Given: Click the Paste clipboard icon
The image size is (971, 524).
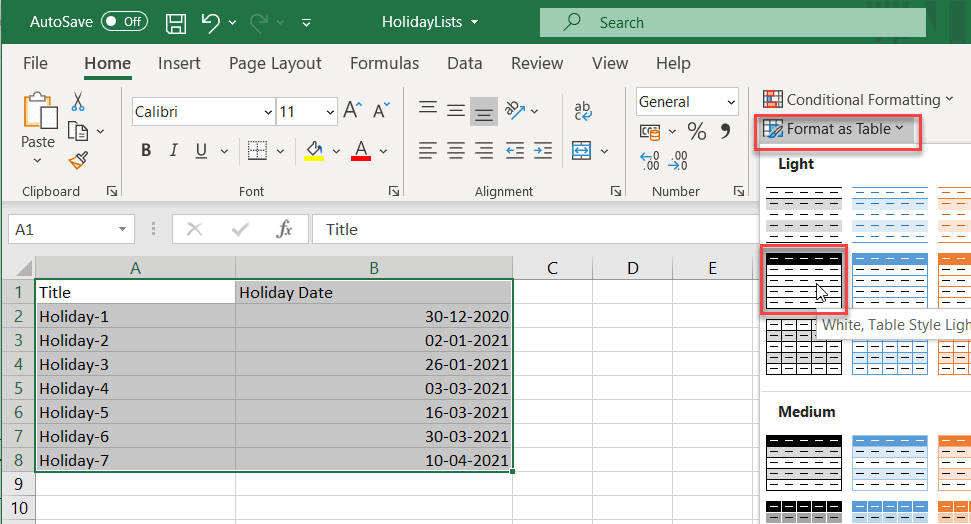Looking at the screenshot, I should tap(39, 111).
